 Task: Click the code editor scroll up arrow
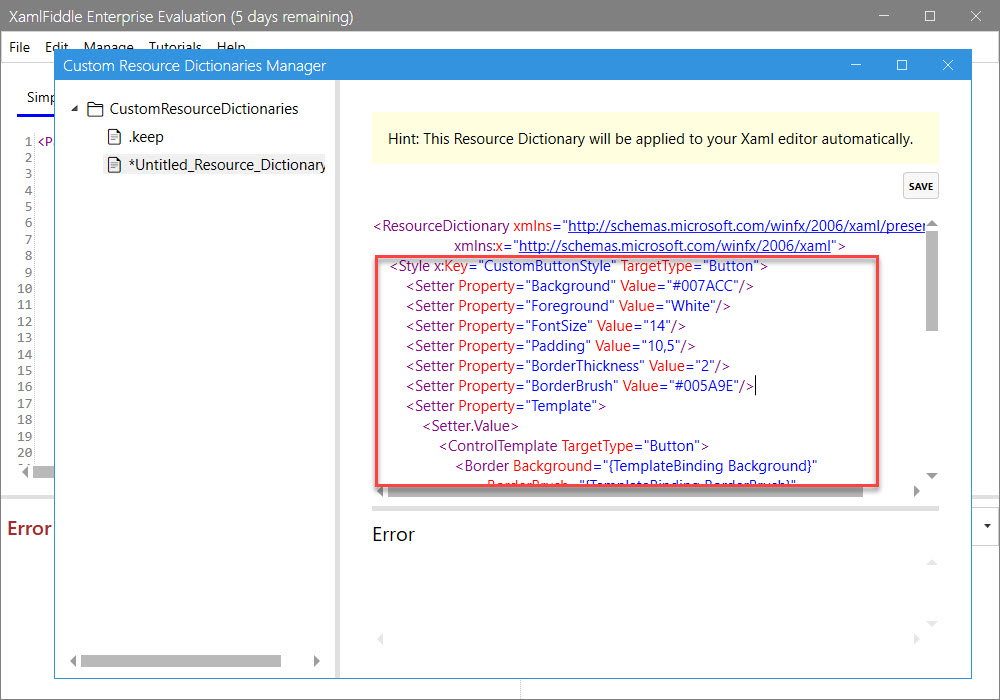click(x=932, y=223)
